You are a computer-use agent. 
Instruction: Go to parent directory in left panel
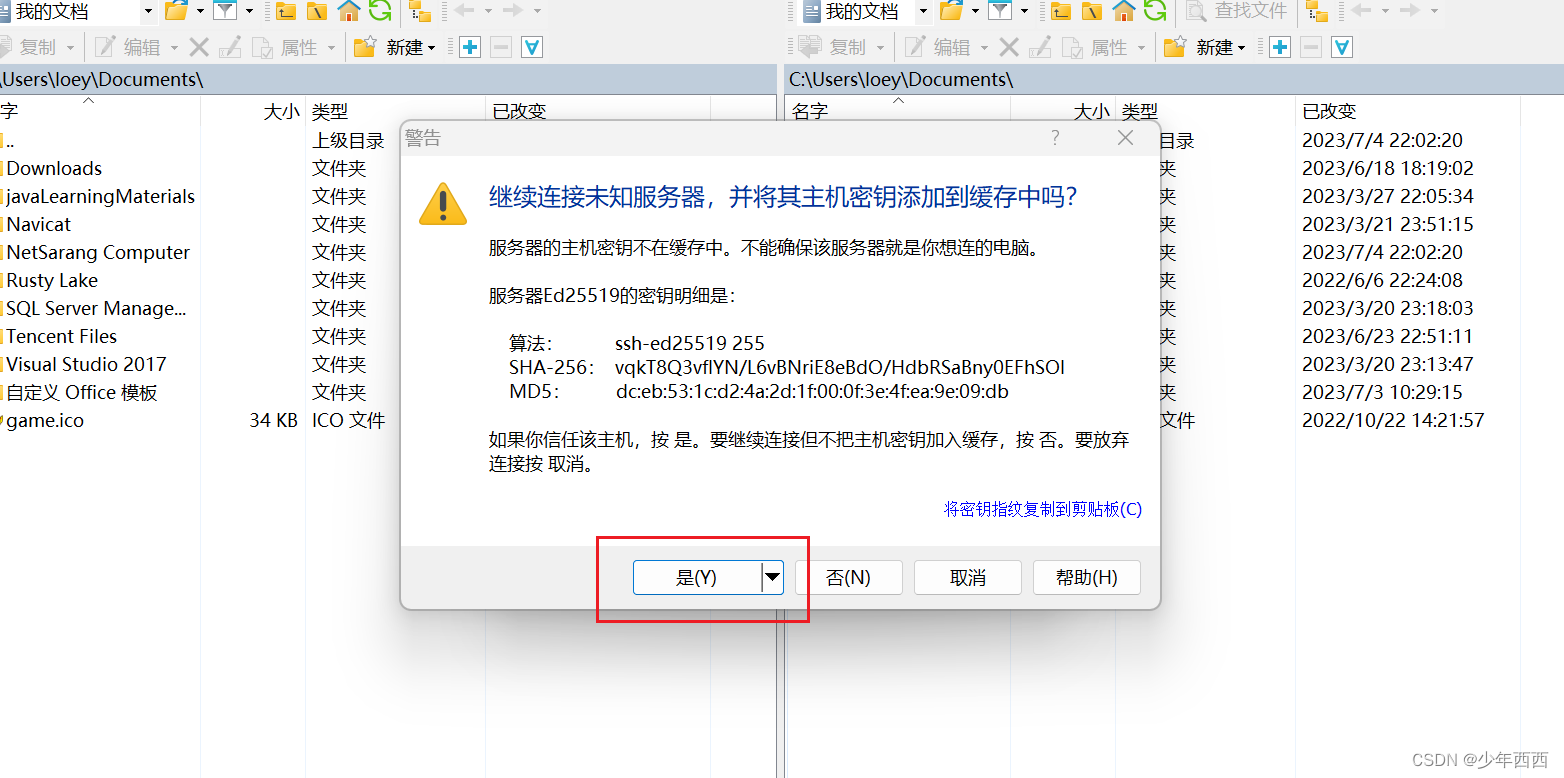click(286, 11)
